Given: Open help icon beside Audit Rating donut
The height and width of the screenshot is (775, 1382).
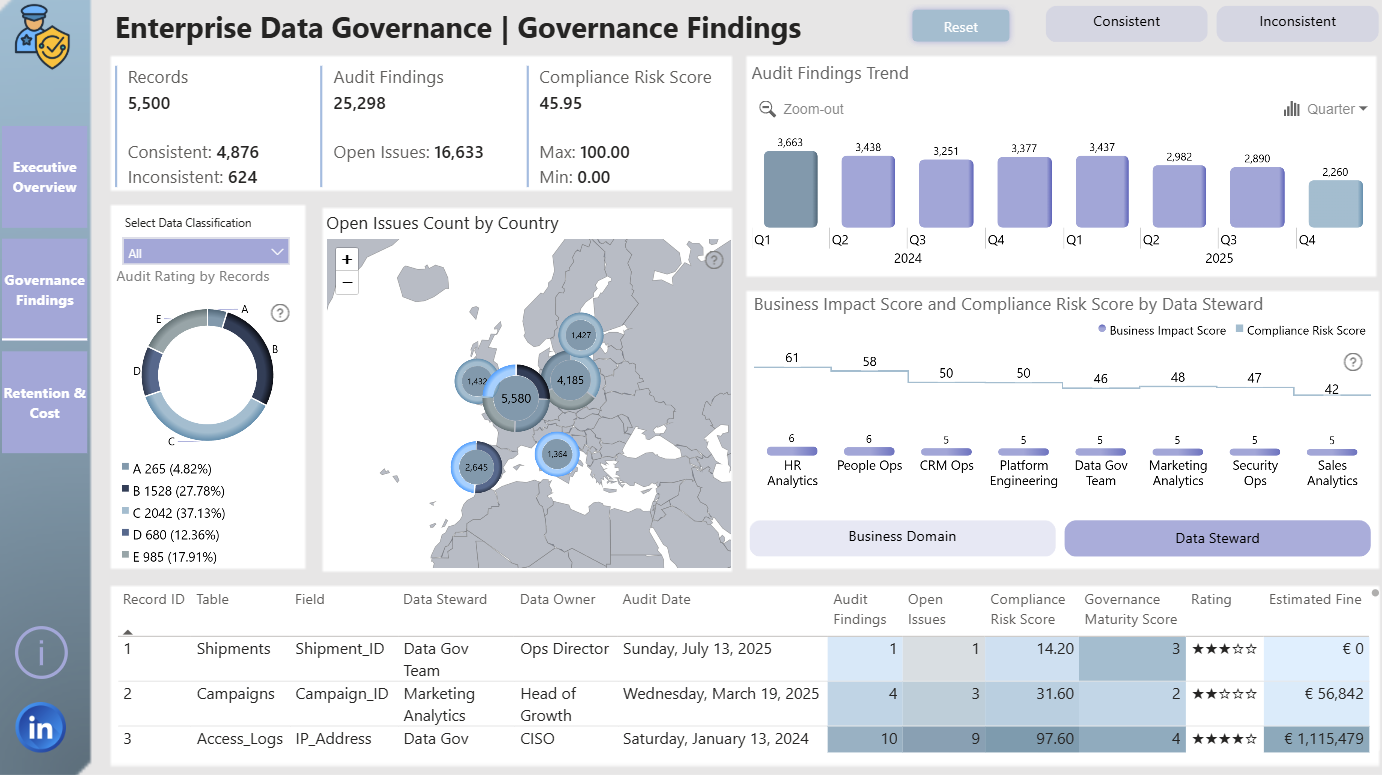Looking at the screenshot, I should coord(280,313).
